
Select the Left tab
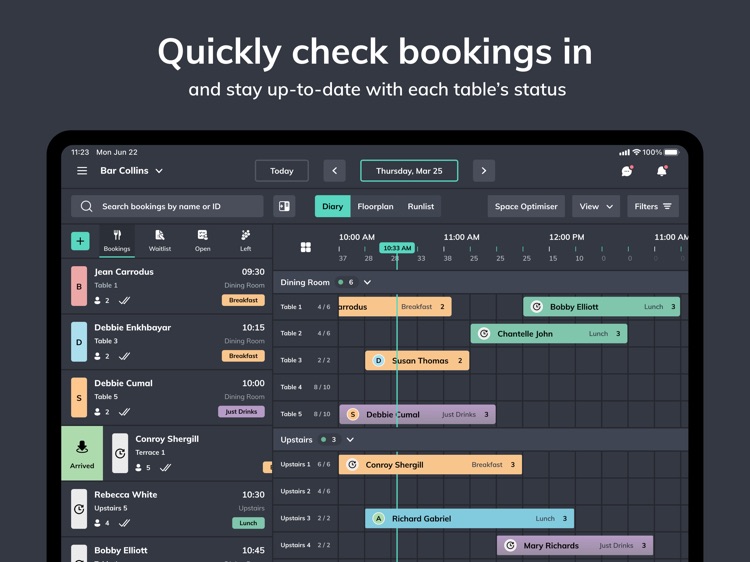click(245, 242)
